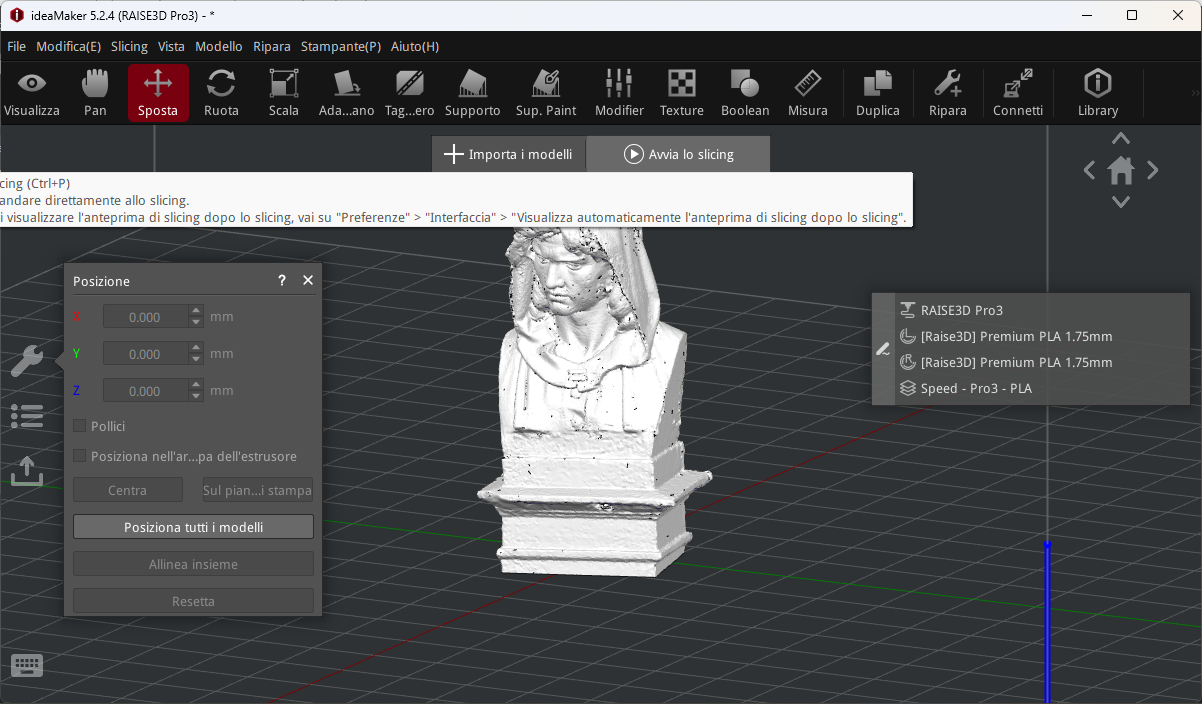
Task: Open the Texture tool
Action: coord(681,93)
